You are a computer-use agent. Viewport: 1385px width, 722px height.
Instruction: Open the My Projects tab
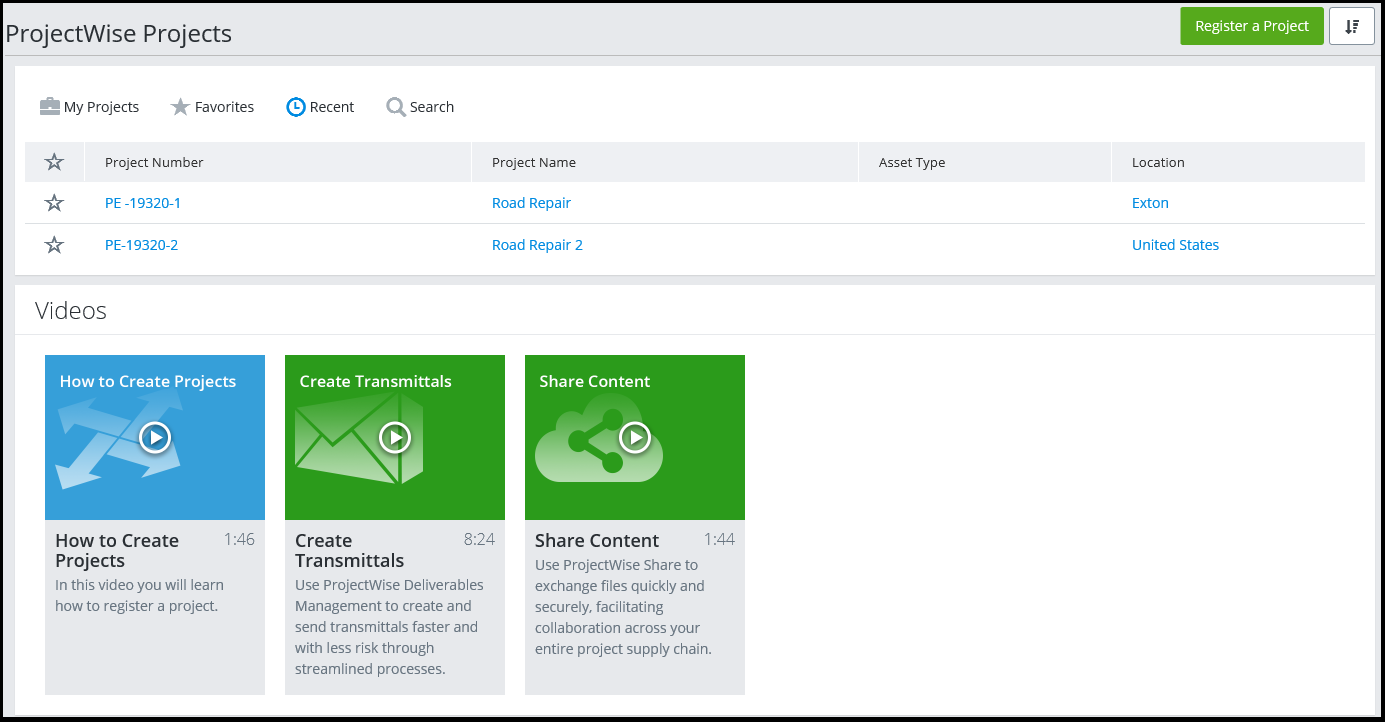coord(89,107)
